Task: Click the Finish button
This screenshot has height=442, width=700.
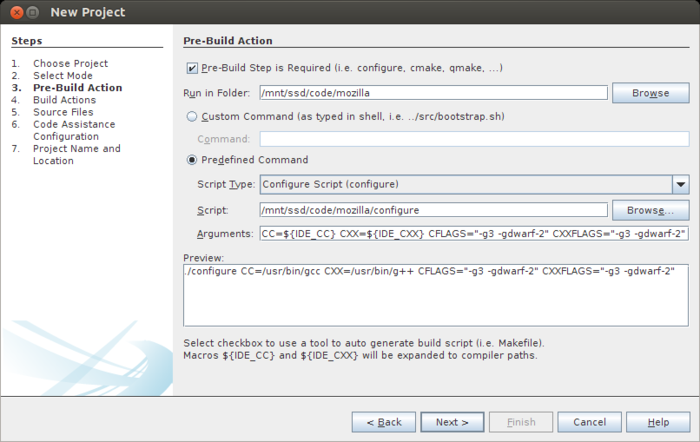Action: click(521, 422)
